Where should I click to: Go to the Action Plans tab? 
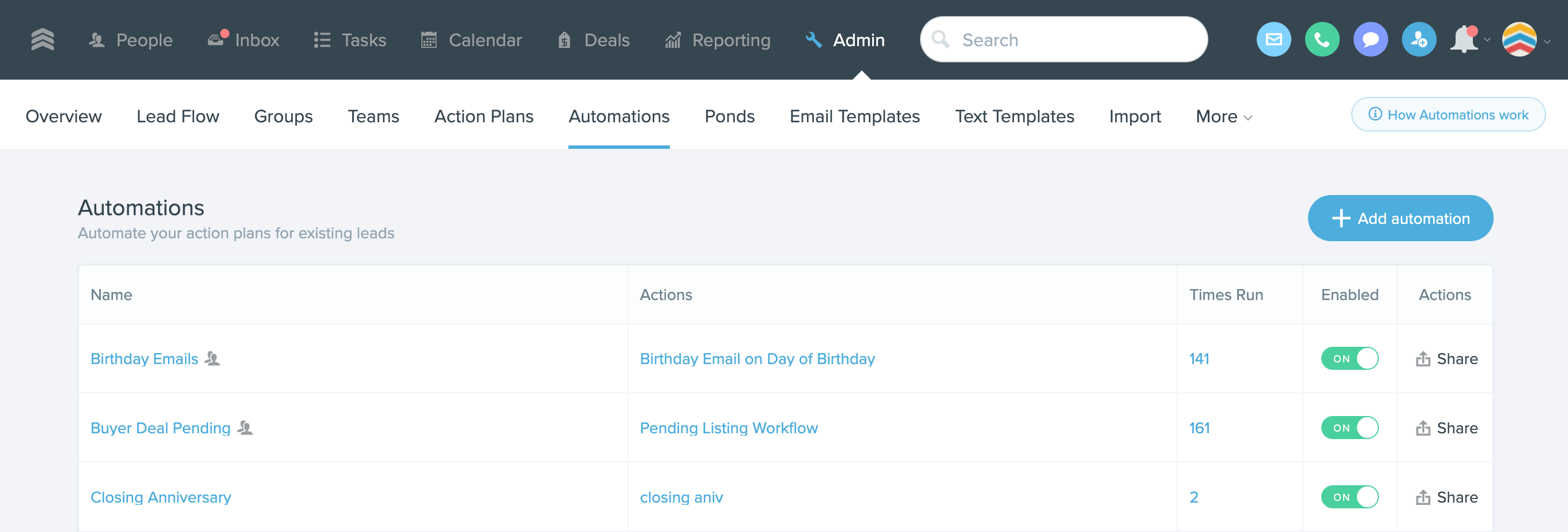coord(484,117)
